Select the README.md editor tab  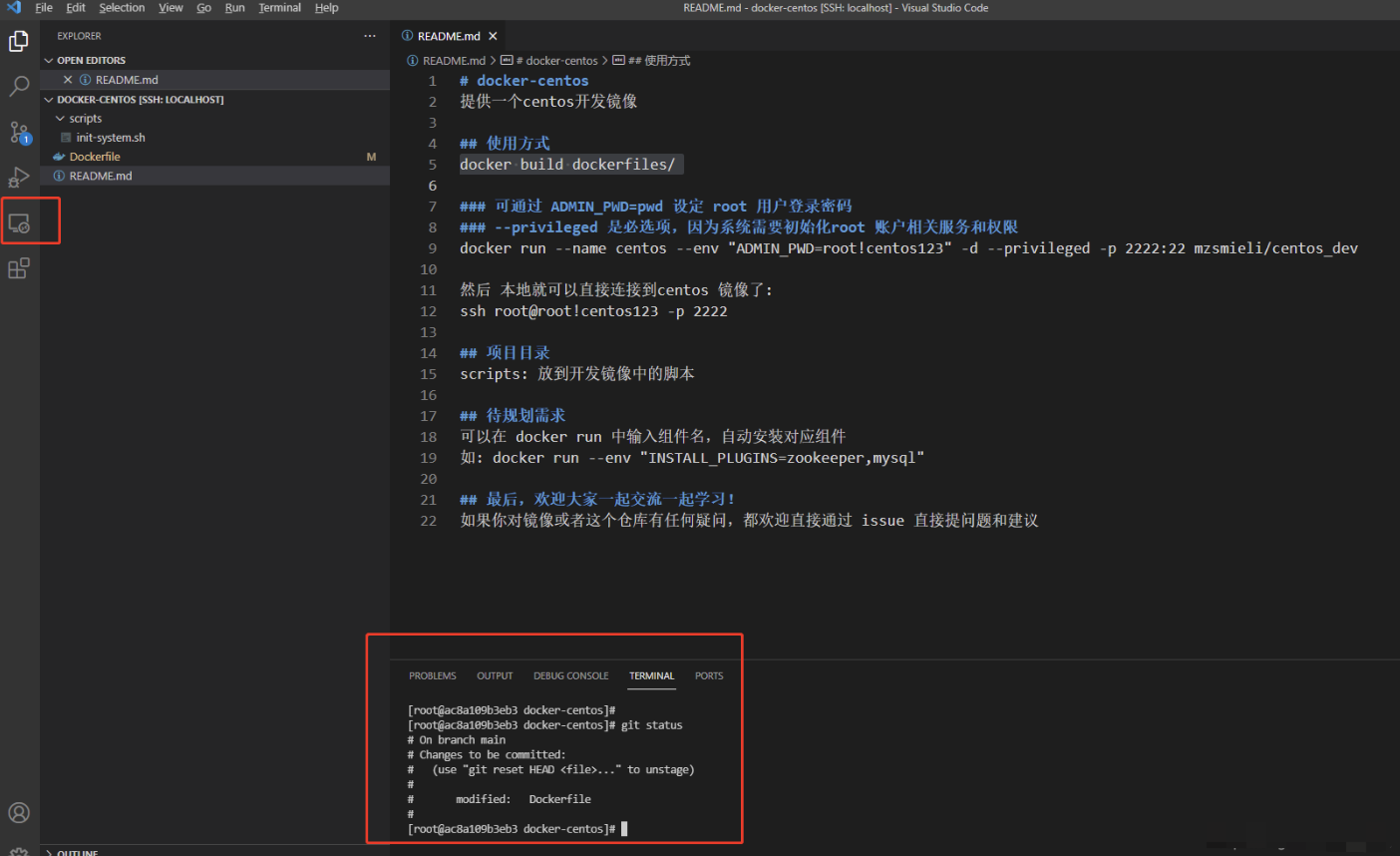pyautogui.click(x=449, y=36)
